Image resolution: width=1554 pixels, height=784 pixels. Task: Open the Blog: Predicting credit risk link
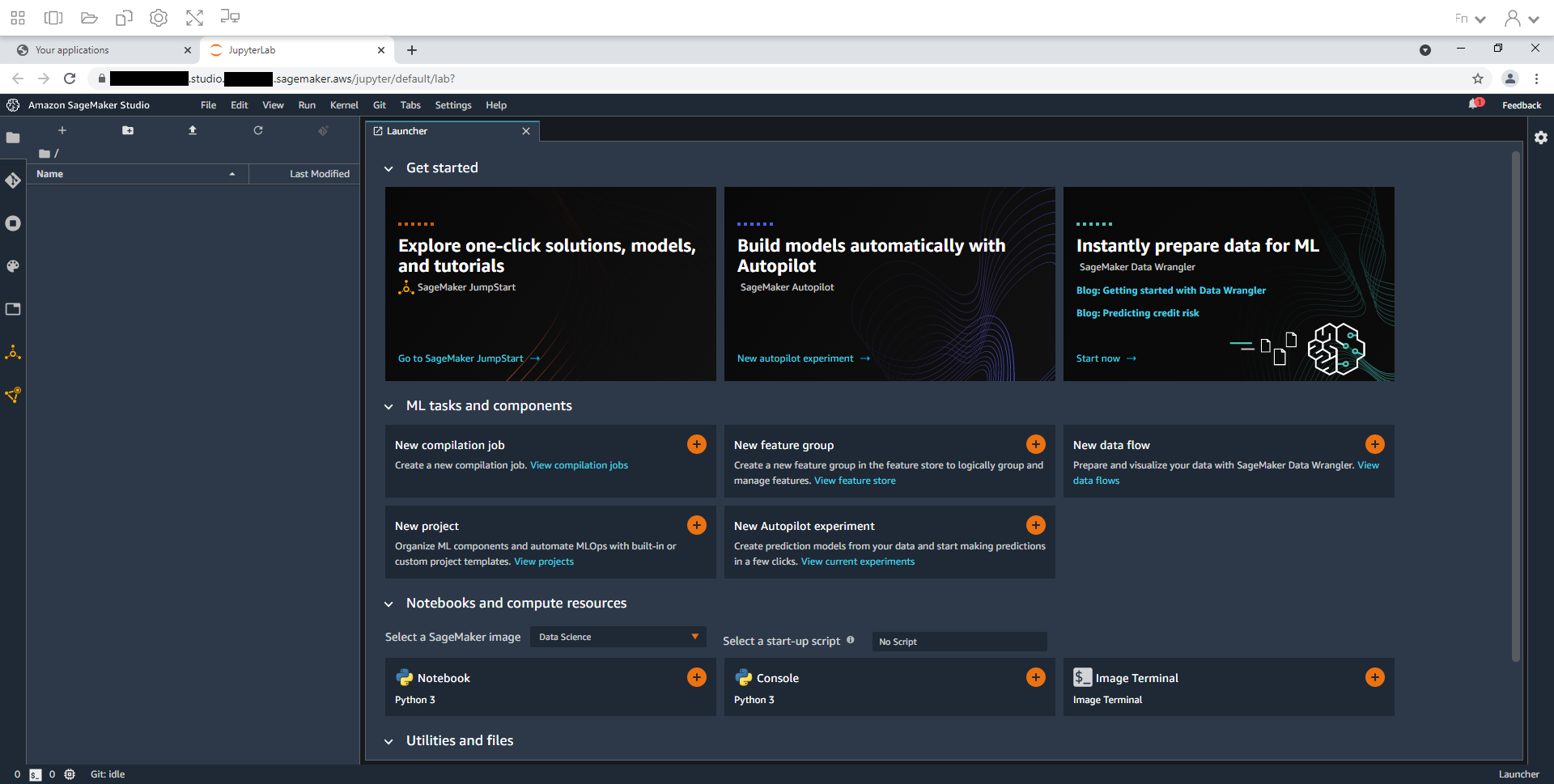[x=1137, y=313]
